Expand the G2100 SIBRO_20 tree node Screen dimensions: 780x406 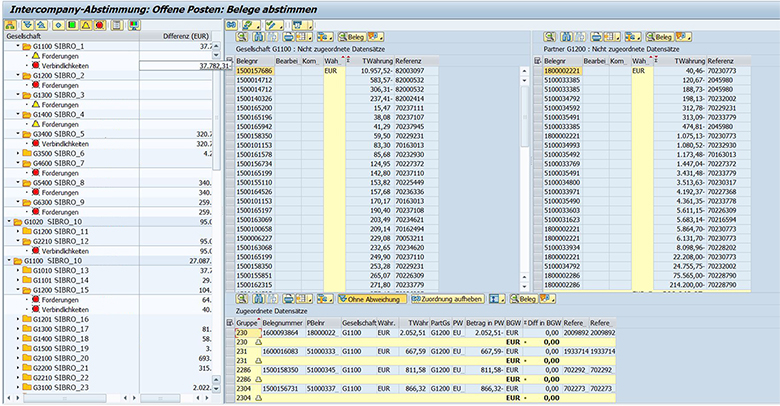click(x=18, y=358)
